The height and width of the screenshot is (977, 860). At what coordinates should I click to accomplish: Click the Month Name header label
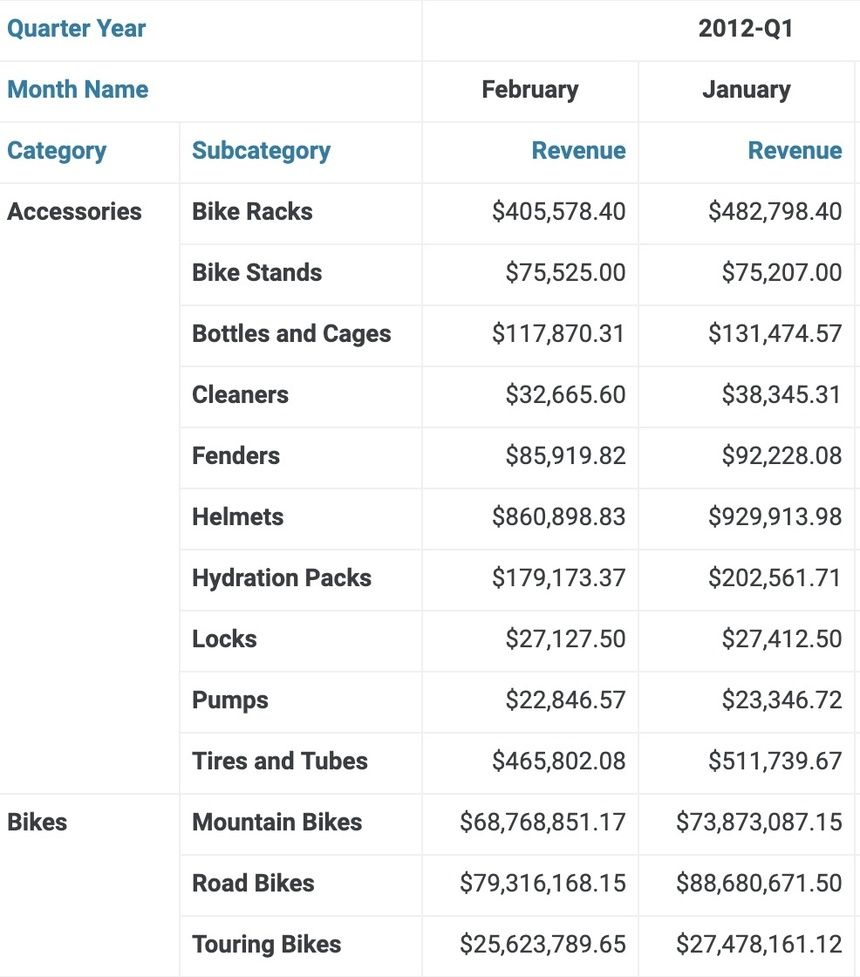click(78, 90)
